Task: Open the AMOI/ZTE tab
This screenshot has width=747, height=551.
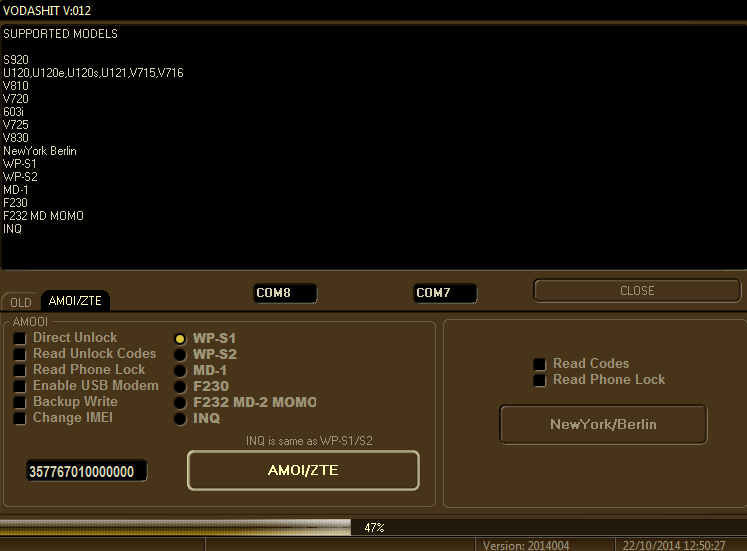Action: [x=75, y=301]
